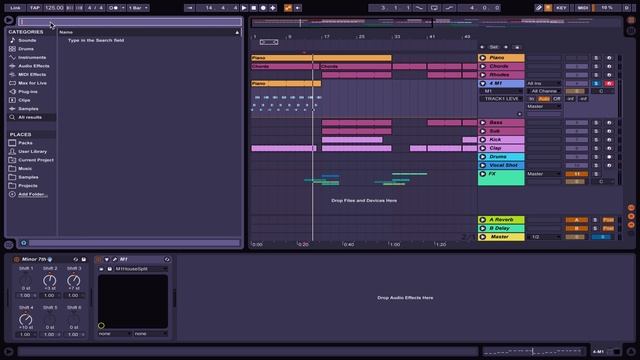Toggle the MIDI Arrangement Overdub plus button

pos(273,8)
